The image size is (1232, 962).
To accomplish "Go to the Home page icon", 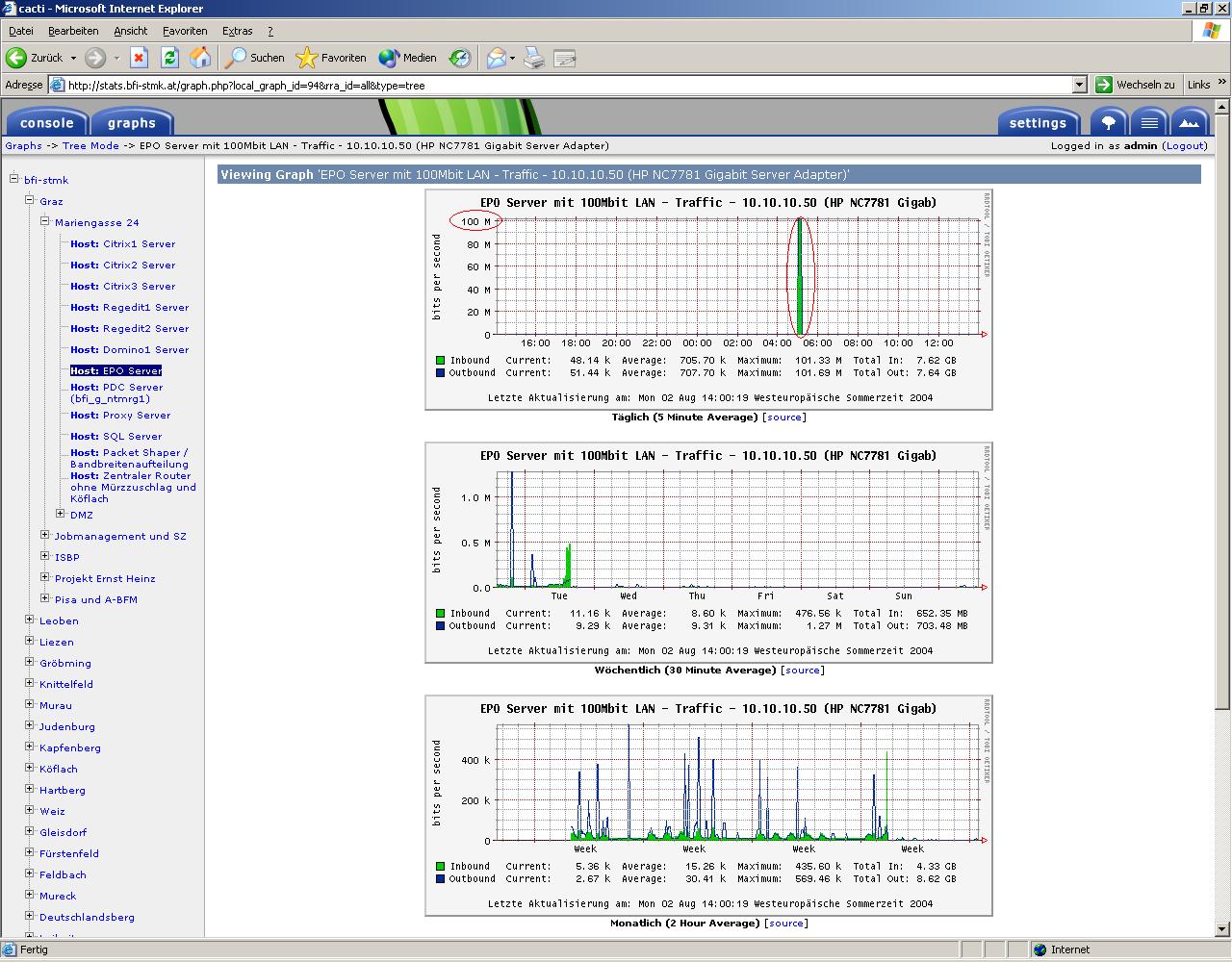I will coord(200,58).
